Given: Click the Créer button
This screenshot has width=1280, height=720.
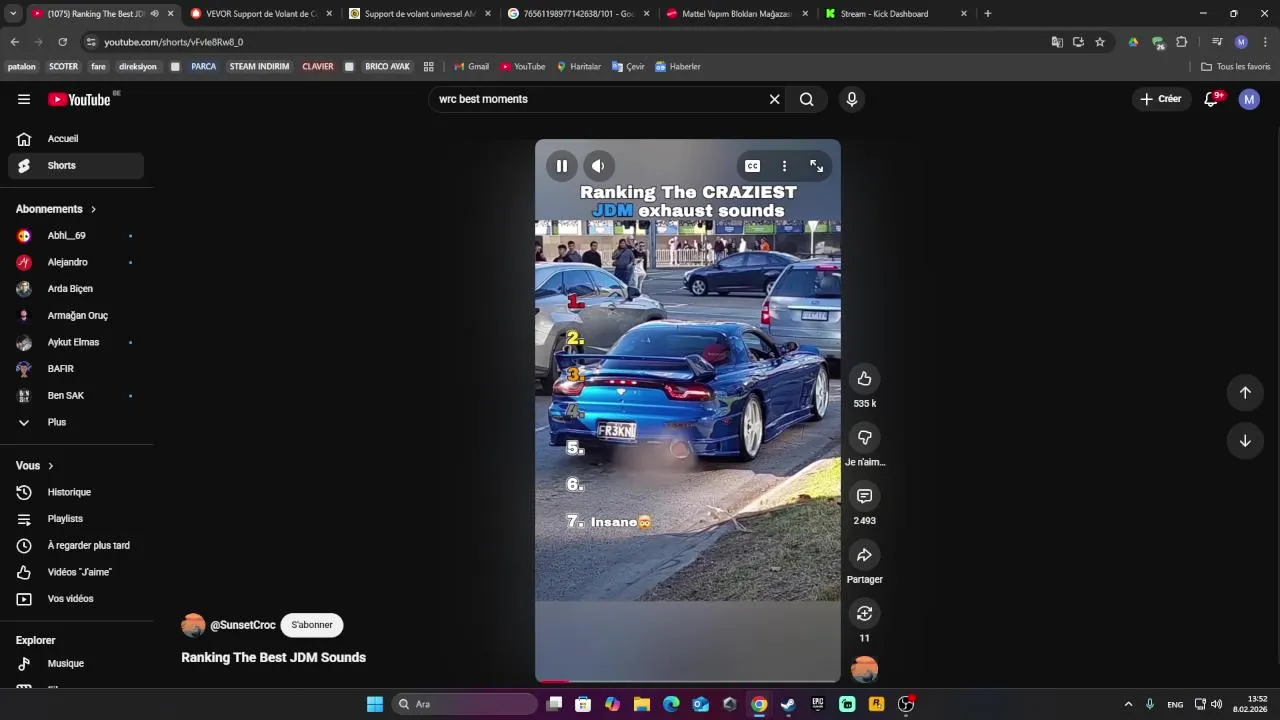Looking at the screenshot, I should pyautogui.click(x=1161, y=99).
